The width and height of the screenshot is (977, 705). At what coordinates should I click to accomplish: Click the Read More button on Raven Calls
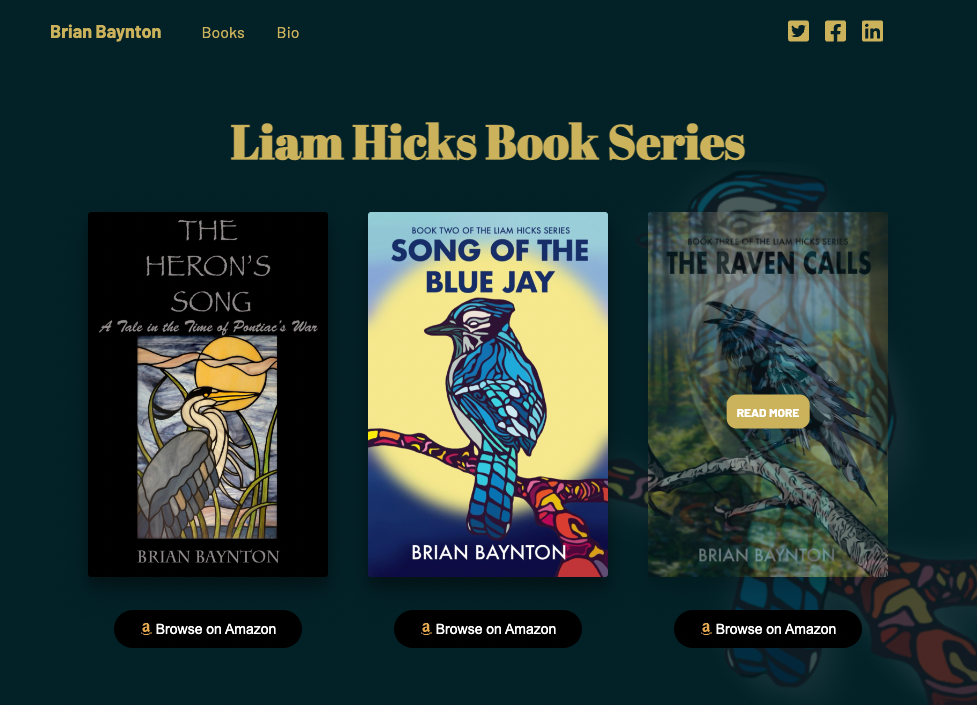coord(768,412)
